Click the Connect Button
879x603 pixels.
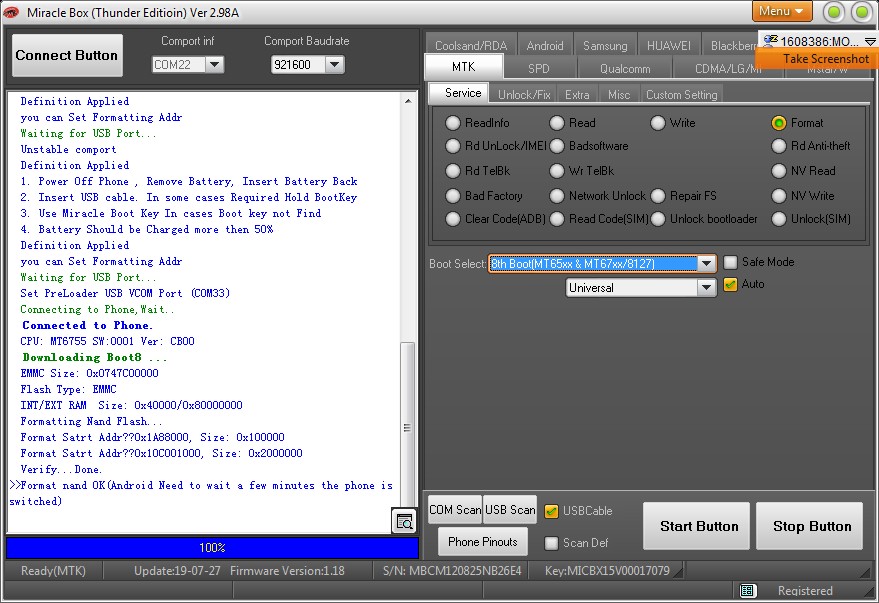(x=67, y=55)
